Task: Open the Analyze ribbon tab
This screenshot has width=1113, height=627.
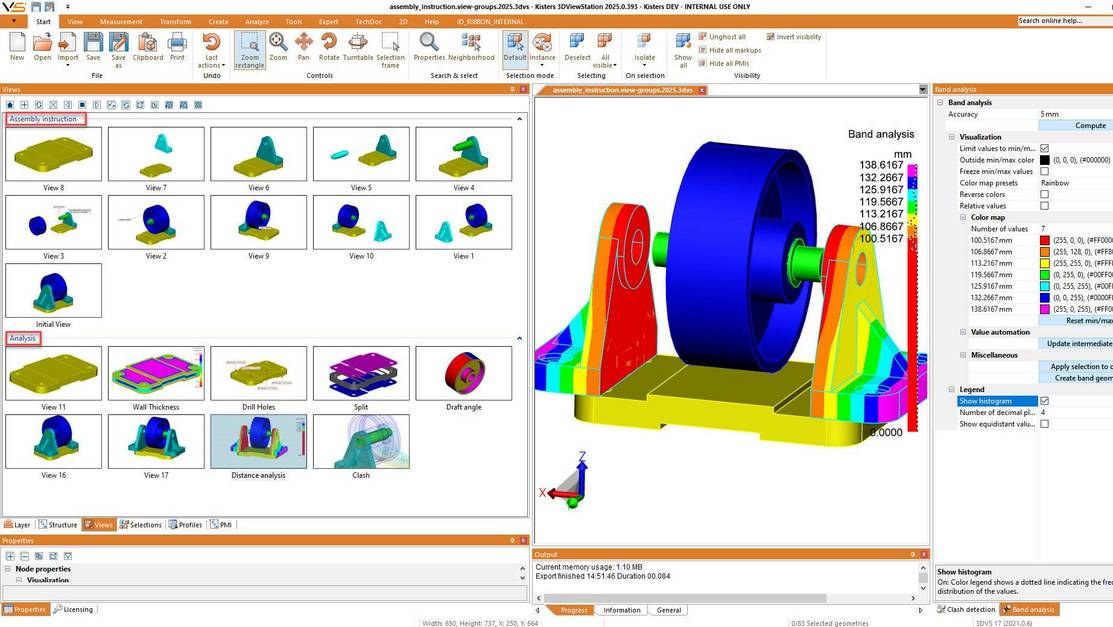Action: [x=257, y=22]
